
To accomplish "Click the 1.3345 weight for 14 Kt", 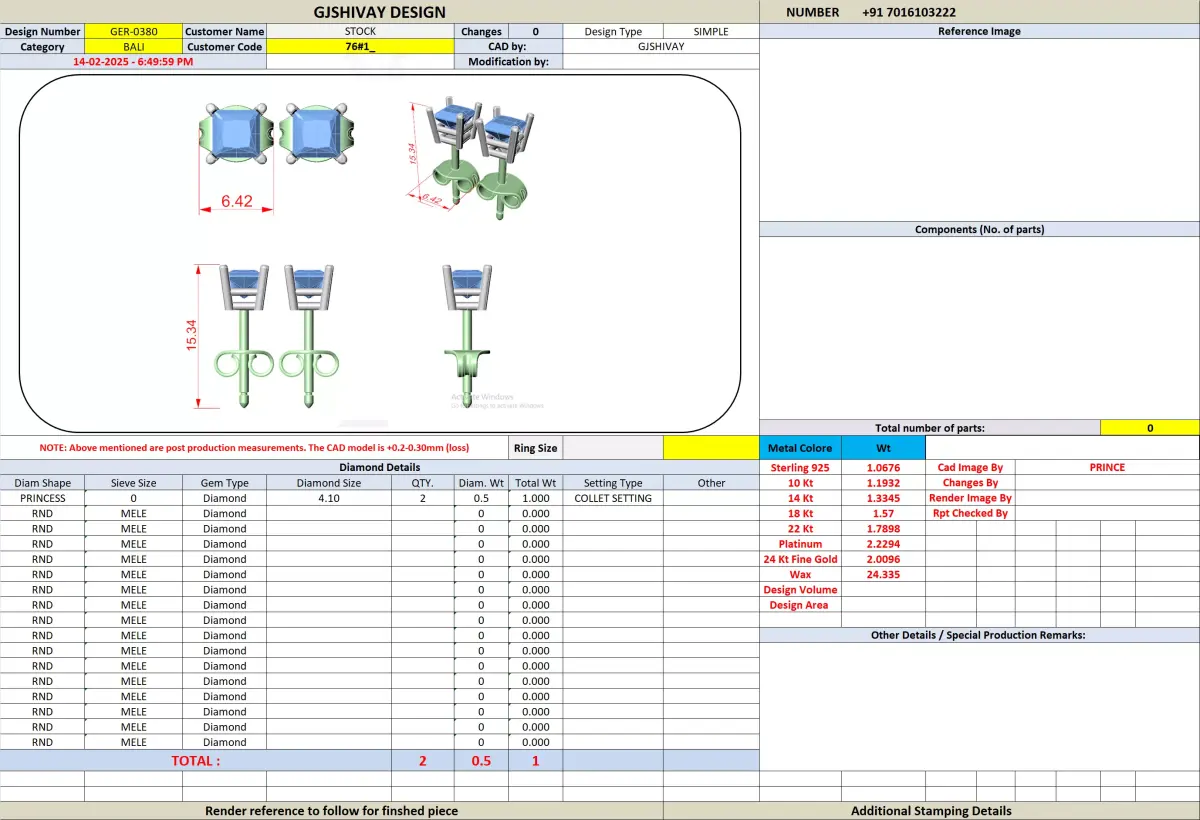I will pyautogui.click(x=883, y=498).
